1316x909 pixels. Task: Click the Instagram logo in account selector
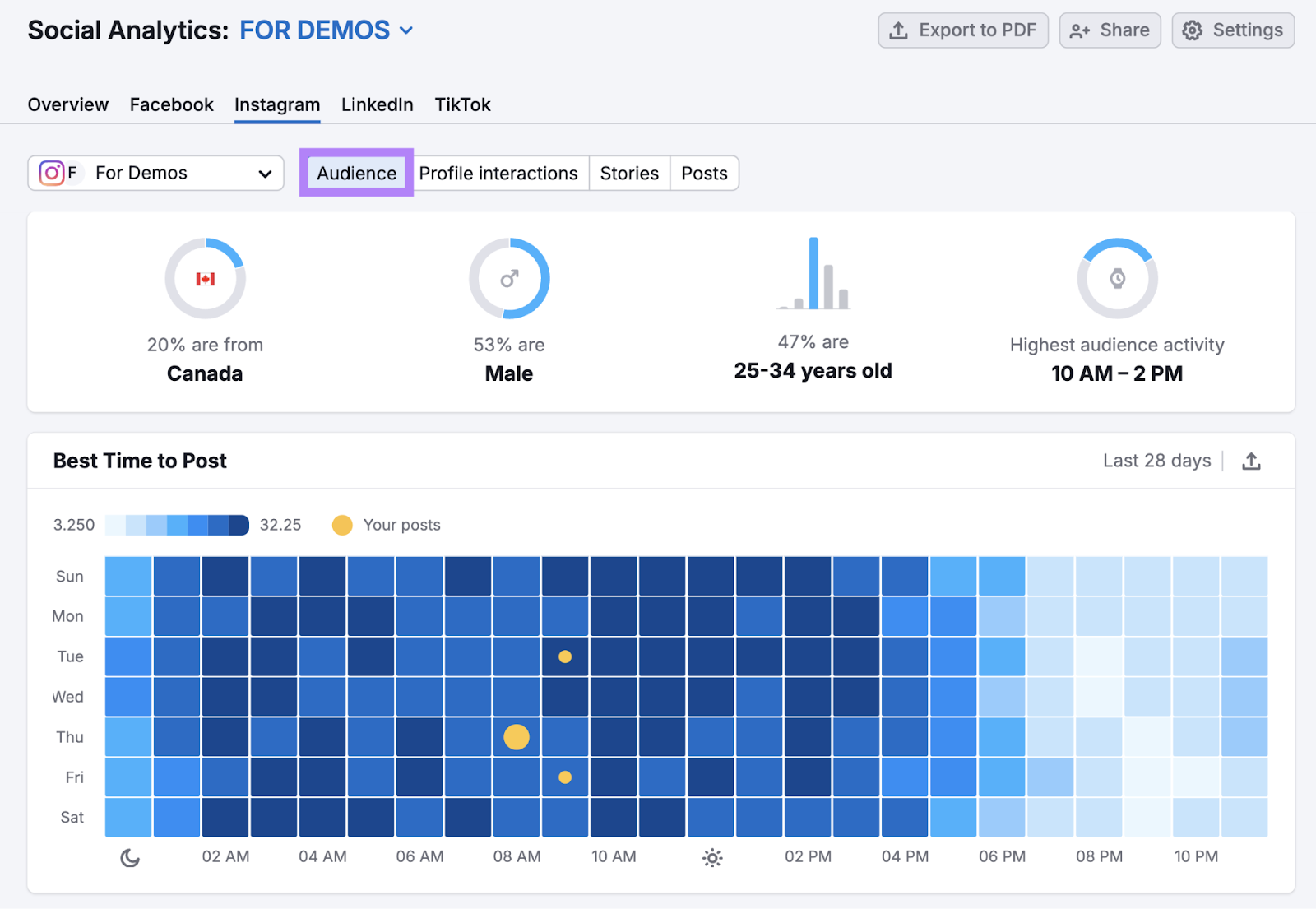tap(52, 173)
